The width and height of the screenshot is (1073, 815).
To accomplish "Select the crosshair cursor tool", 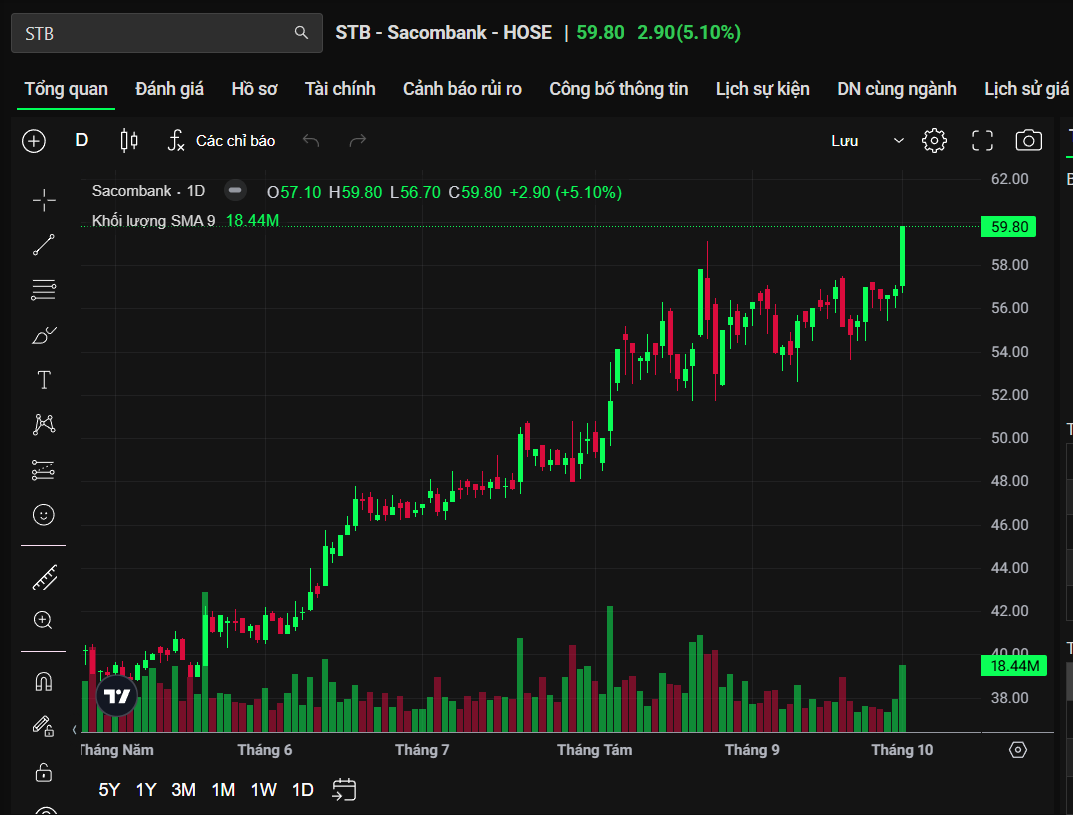I will pos(44,200).
